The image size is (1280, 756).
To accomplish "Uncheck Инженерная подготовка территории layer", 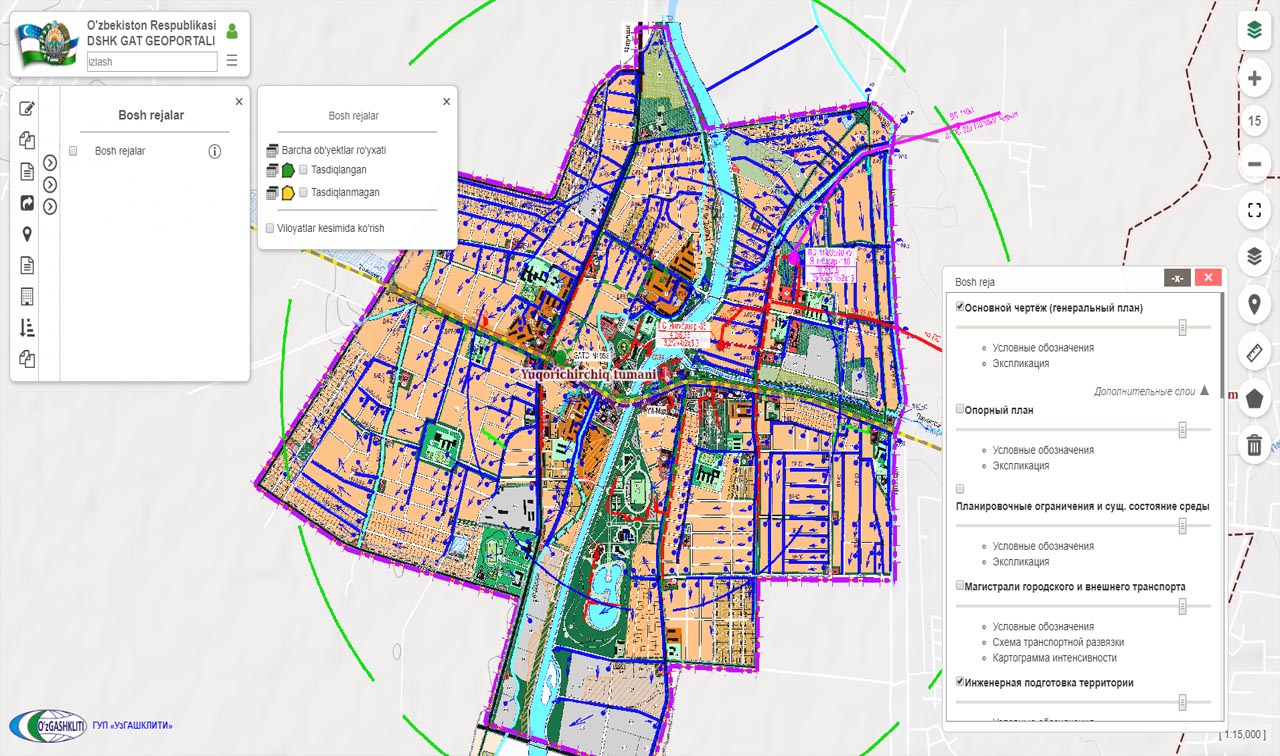I will tap(960, 682).
